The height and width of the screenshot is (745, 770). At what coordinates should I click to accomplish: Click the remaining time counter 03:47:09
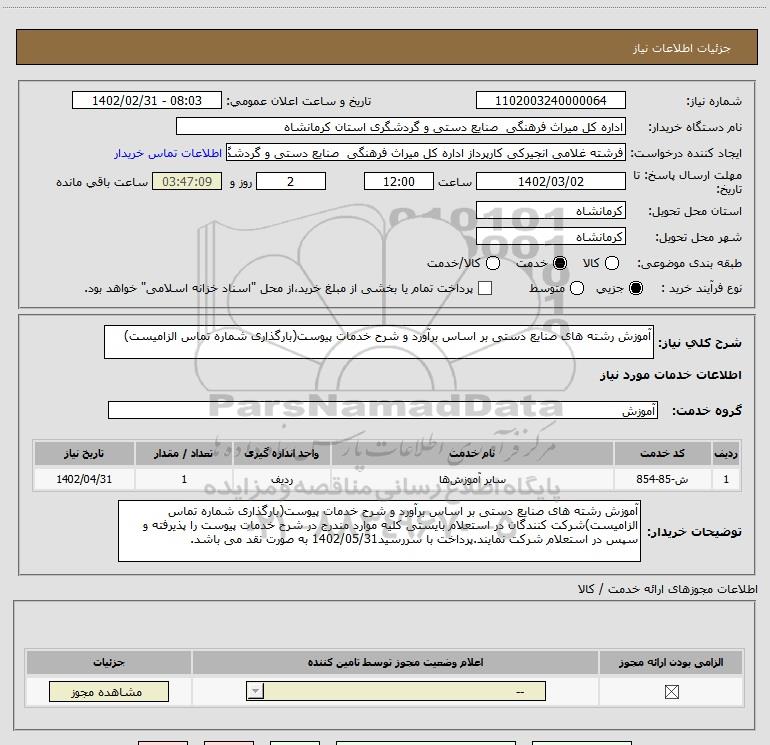tap(187, 181)
